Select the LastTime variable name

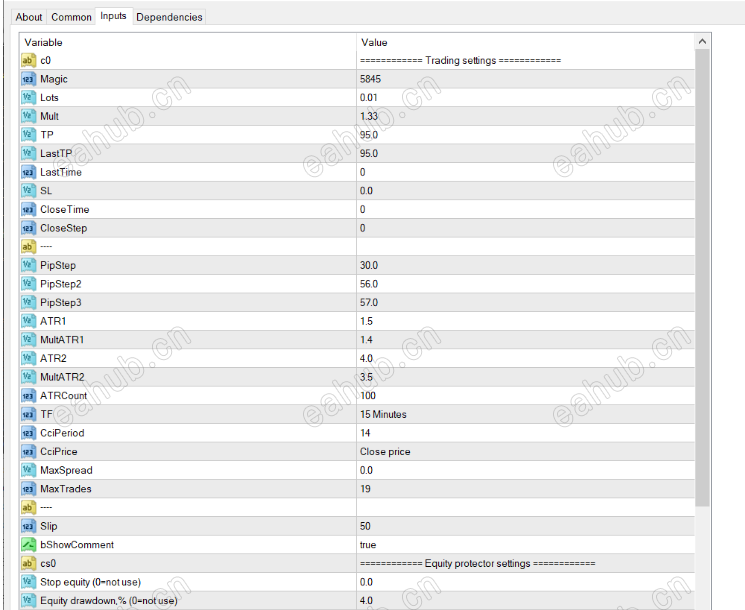(61, 172)
